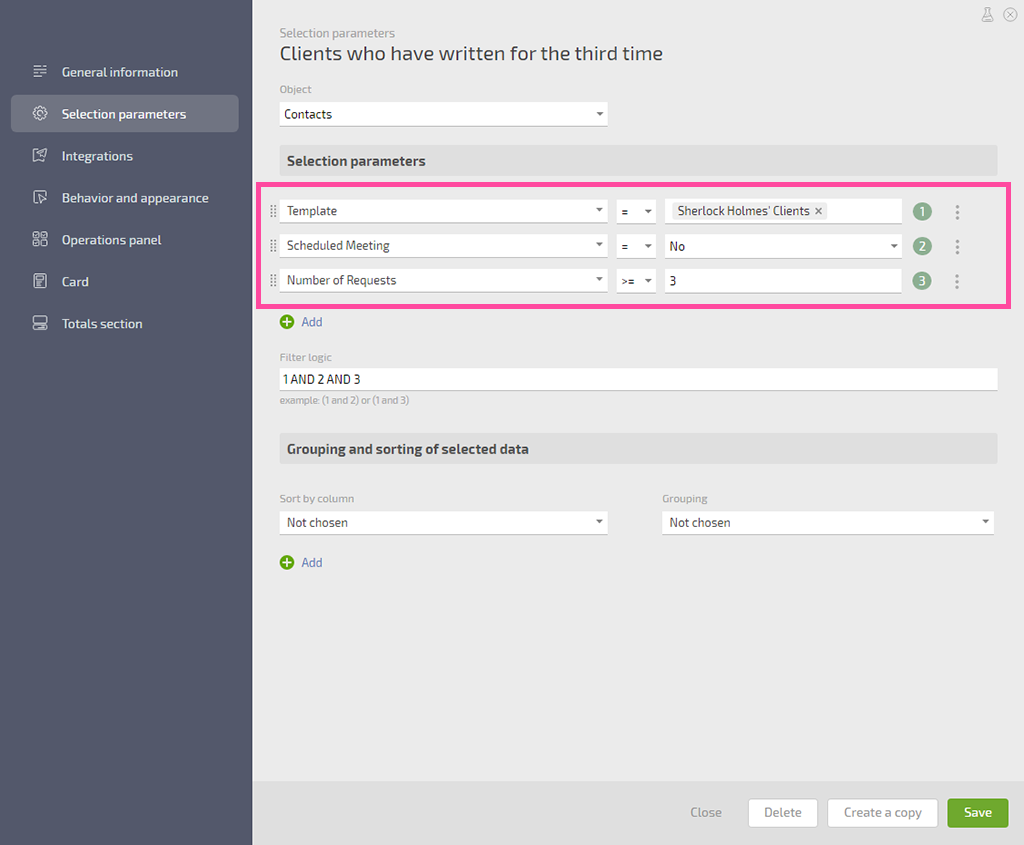Click the General information sidebar icon
This screenshot has width=1024, height=845.
tap(40, 71)
